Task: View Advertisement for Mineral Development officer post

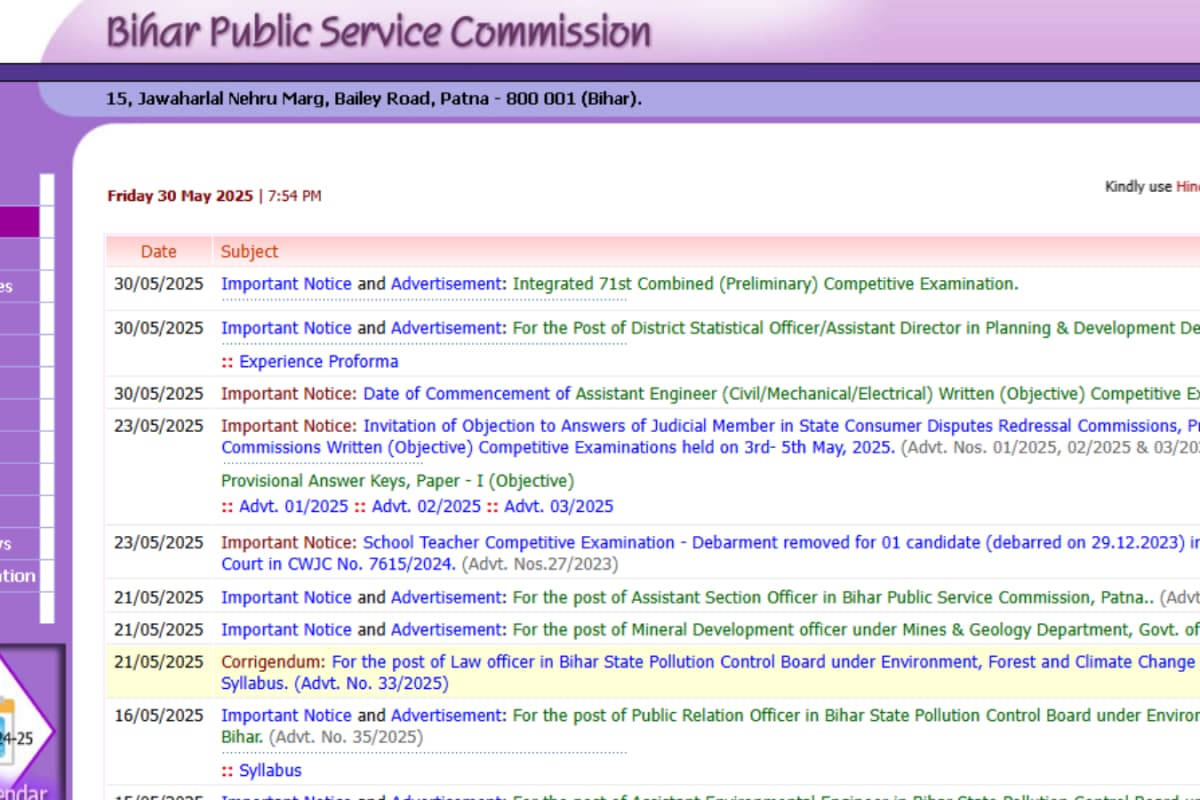Action: click(446, 630)
